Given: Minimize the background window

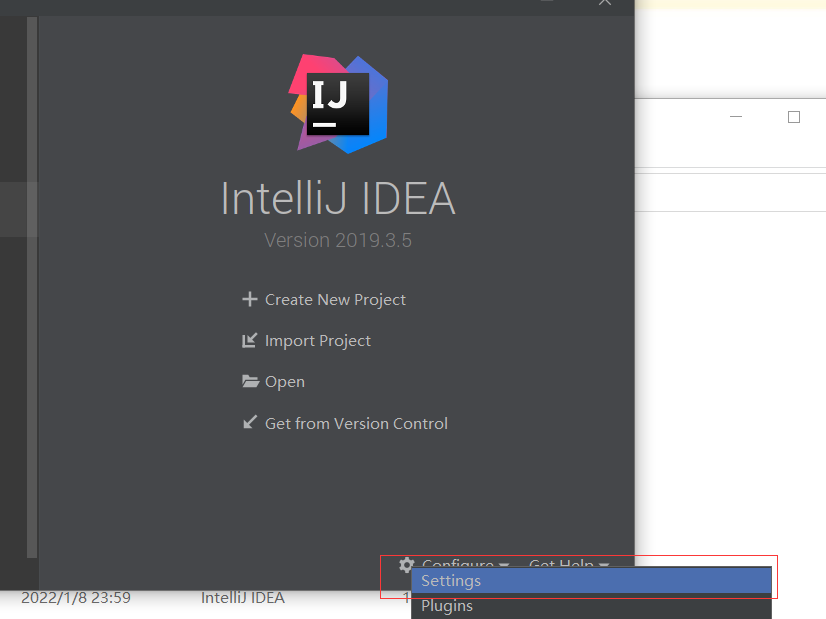Looking at the screenshot, I should pyautogui.click(x=736, y=116).
